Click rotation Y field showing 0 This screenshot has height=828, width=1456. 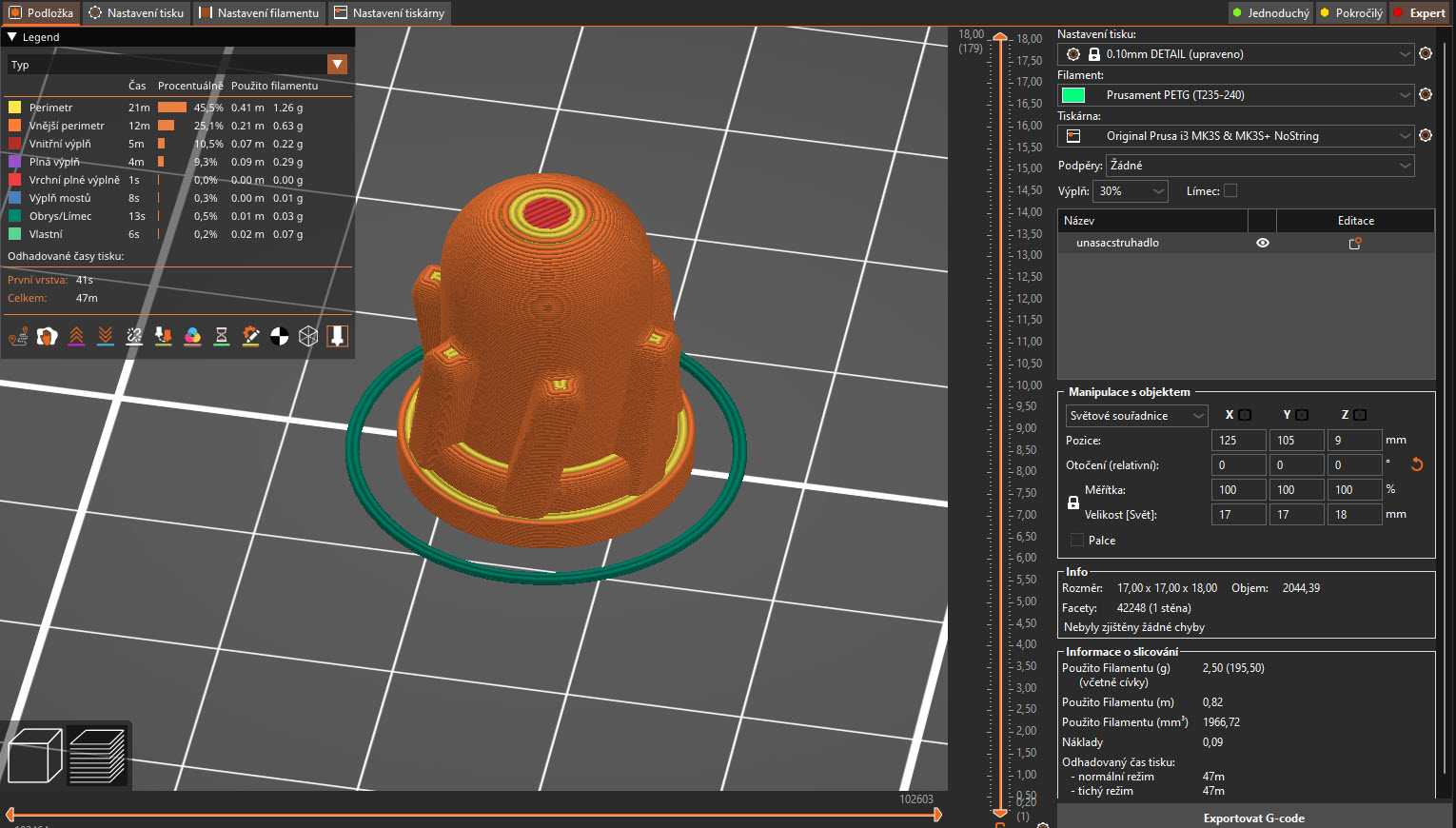(x=1296, y=465)
